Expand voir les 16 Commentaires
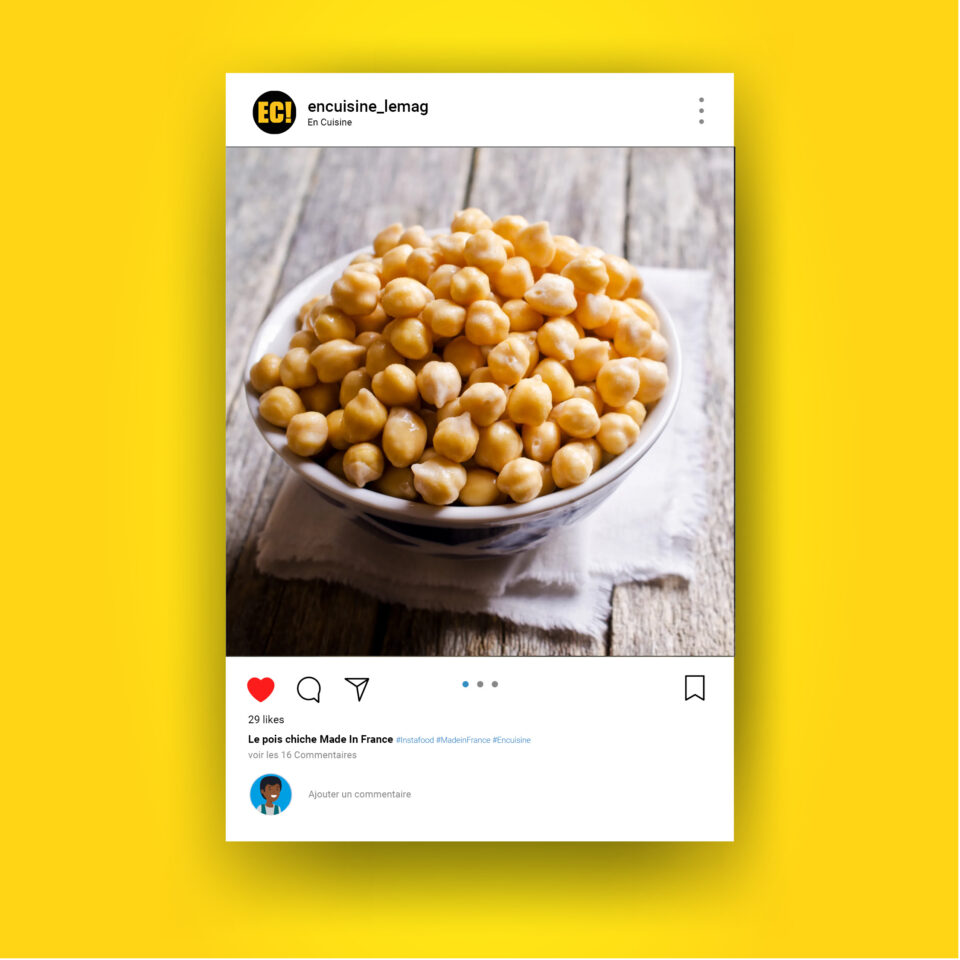 [302, 755]
